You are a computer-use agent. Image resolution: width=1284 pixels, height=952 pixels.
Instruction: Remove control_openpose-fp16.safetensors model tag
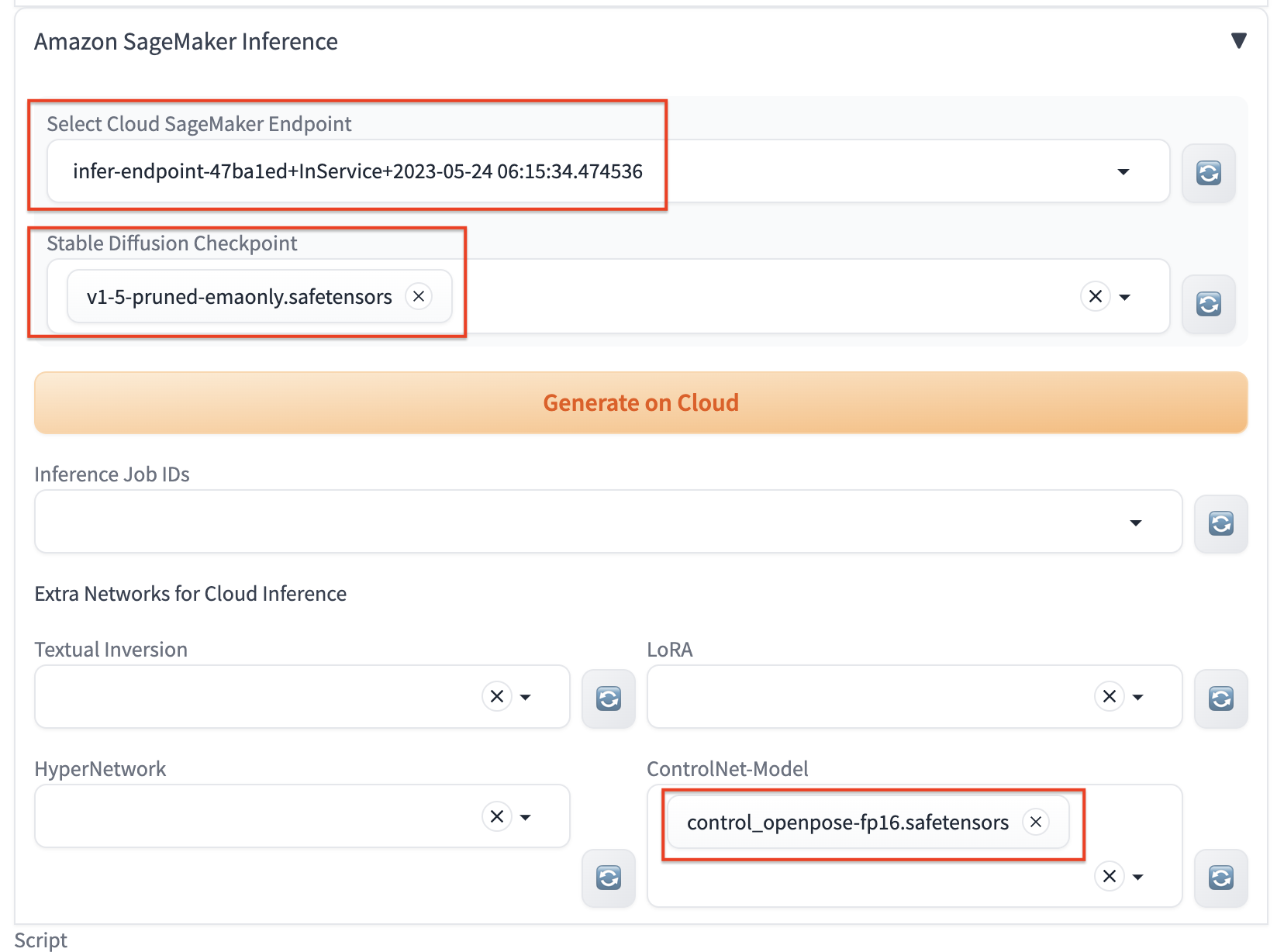pos(1035,822)
